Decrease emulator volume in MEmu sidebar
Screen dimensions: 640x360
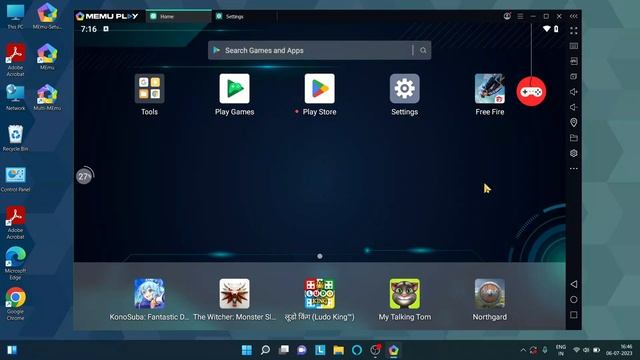point(573,107)
